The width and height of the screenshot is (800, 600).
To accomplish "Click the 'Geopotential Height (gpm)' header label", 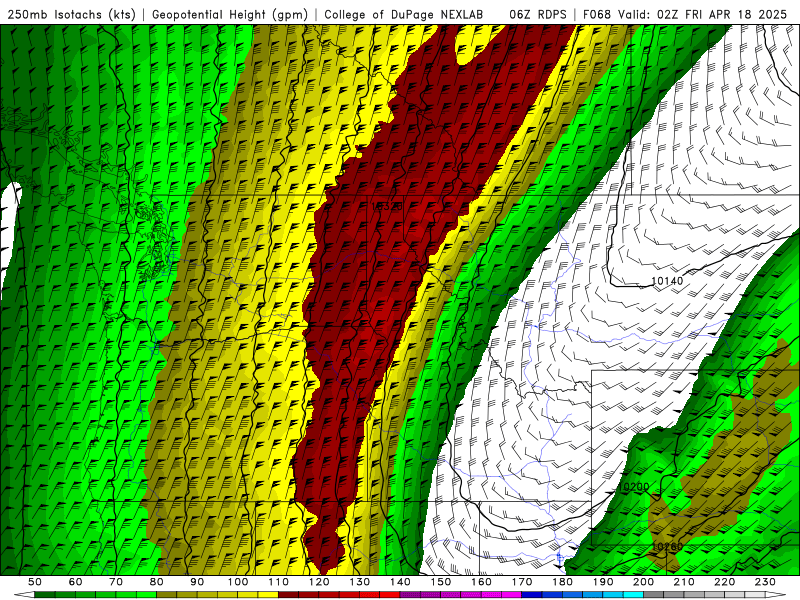I will point(230,14).
